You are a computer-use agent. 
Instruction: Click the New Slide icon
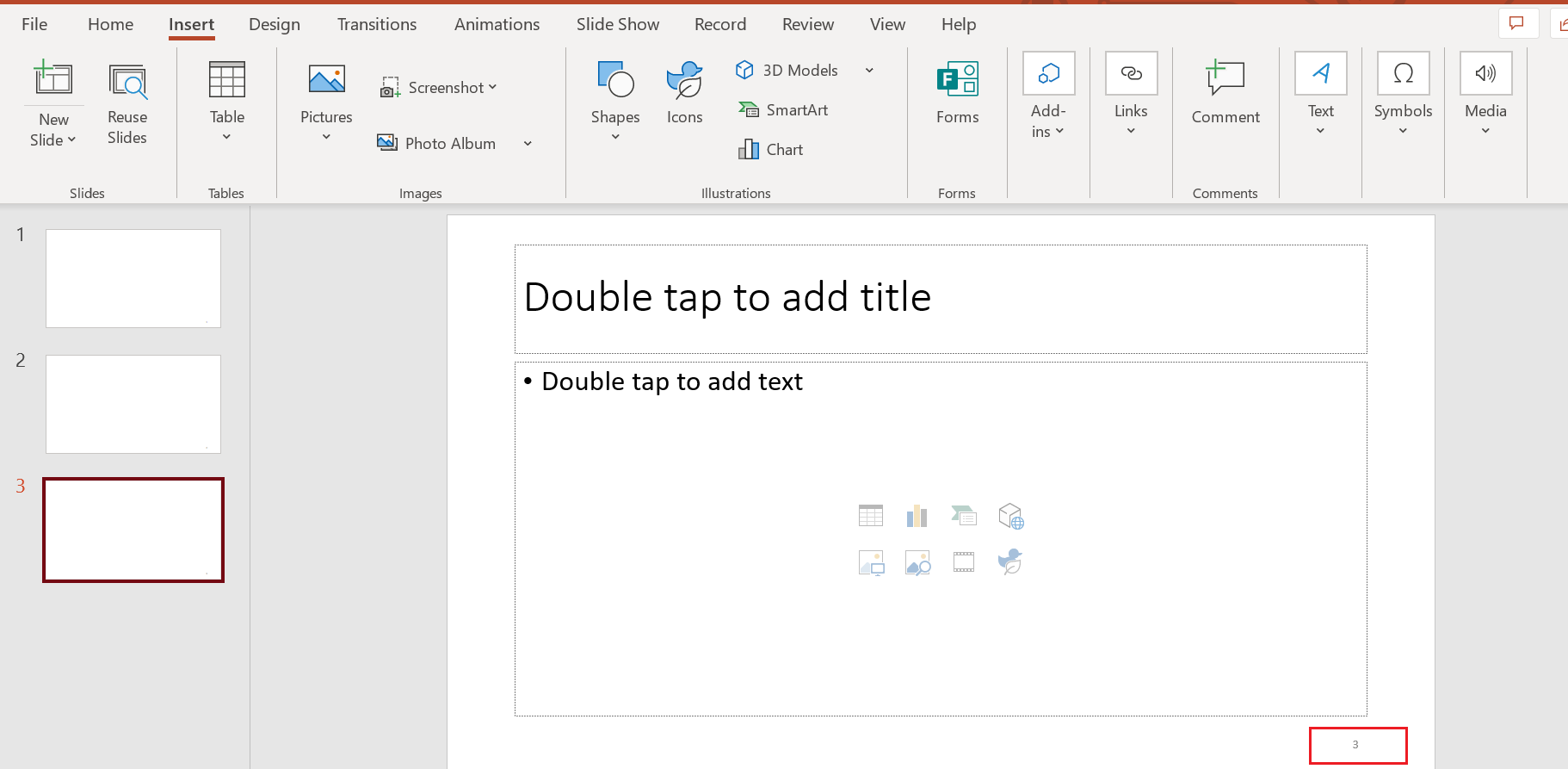tap(53, 78)
